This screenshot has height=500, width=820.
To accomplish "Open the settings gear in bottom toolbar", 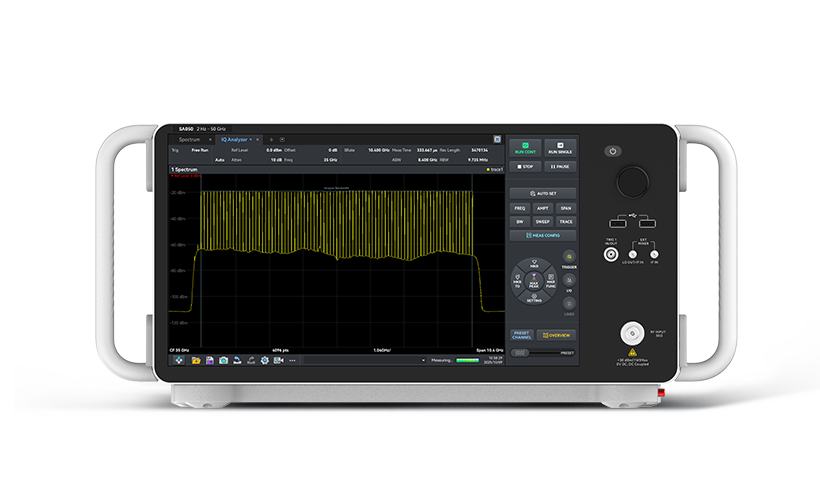I will point(264,359).
